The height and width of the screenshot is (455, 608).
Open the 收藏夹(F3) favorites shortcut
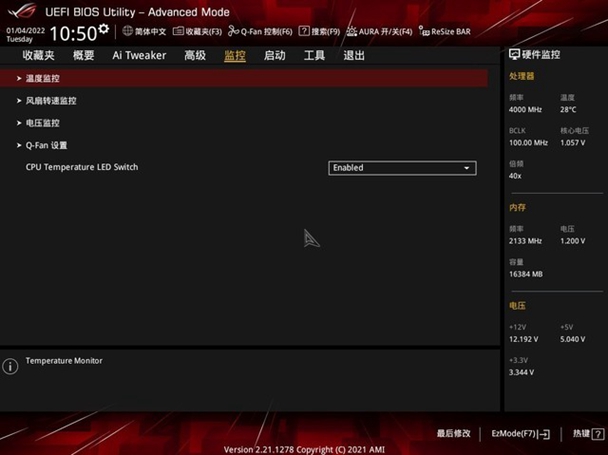coord(179,31)
